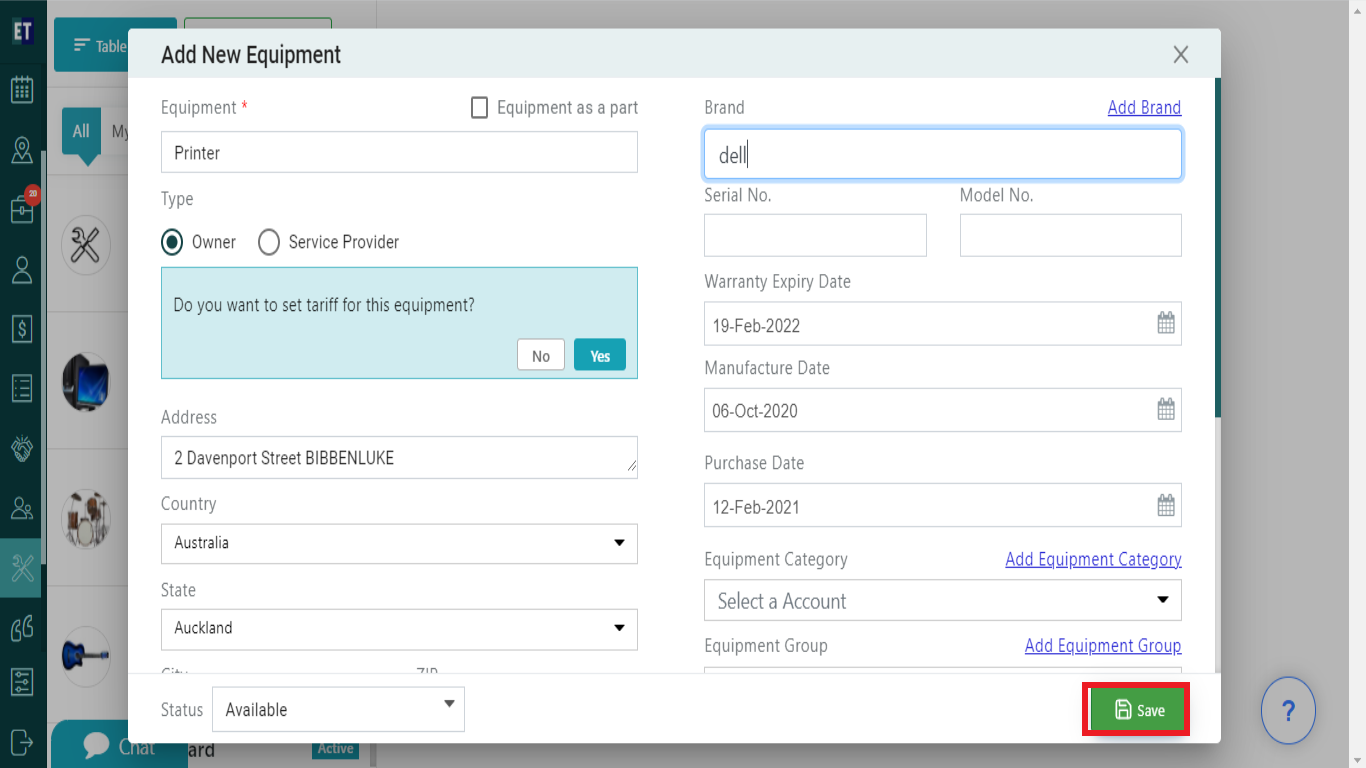Click the Model No. input field
The width and height of the screenshot is (1366, 768).
(x=1071, y=235)
